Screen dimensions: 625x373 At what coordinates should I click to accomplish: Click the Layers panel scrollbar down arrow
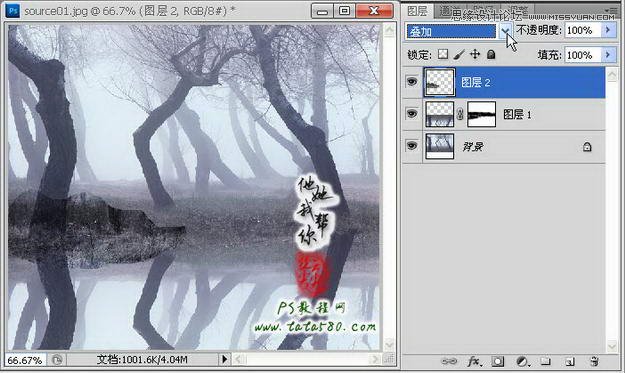click(x=611, y=346)
